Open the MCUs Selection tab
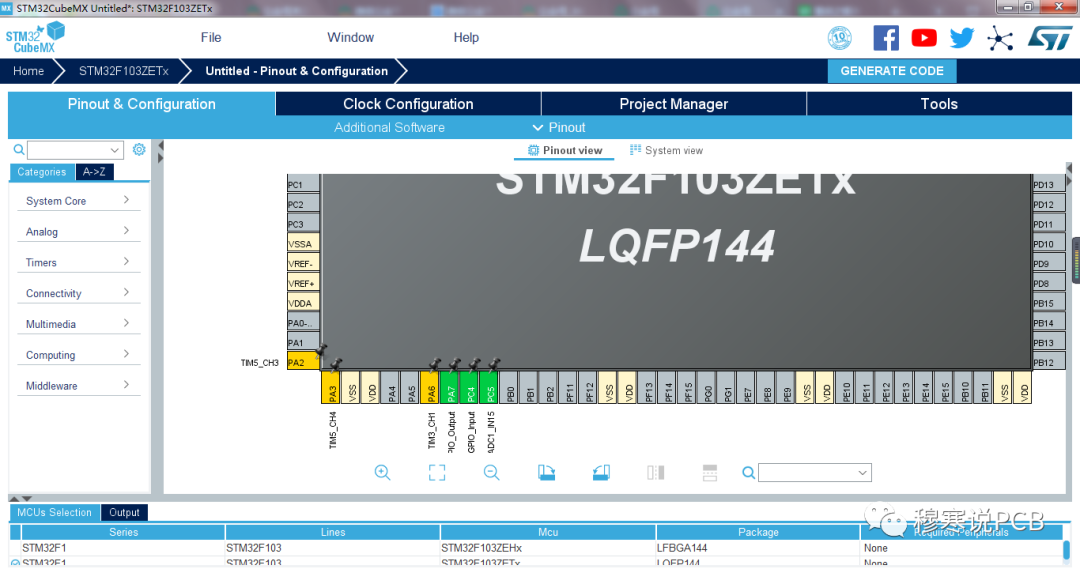This screenshot has height=569, width=1080. click(54, 513)
